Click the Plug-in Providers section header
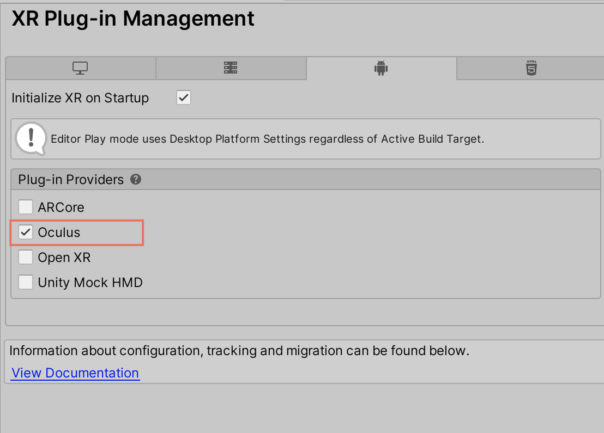 click(x=305, y=180)
